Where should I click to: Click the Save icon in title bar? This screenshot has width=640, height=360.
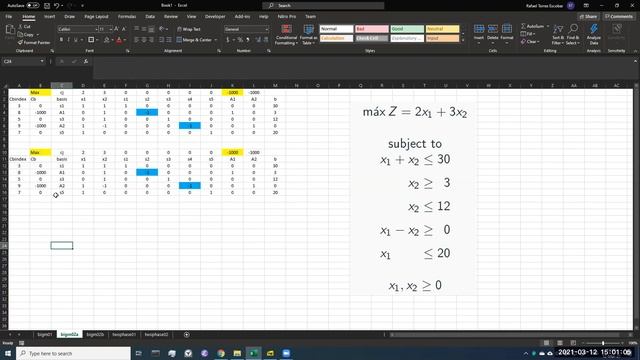click(x=47, y=6)
